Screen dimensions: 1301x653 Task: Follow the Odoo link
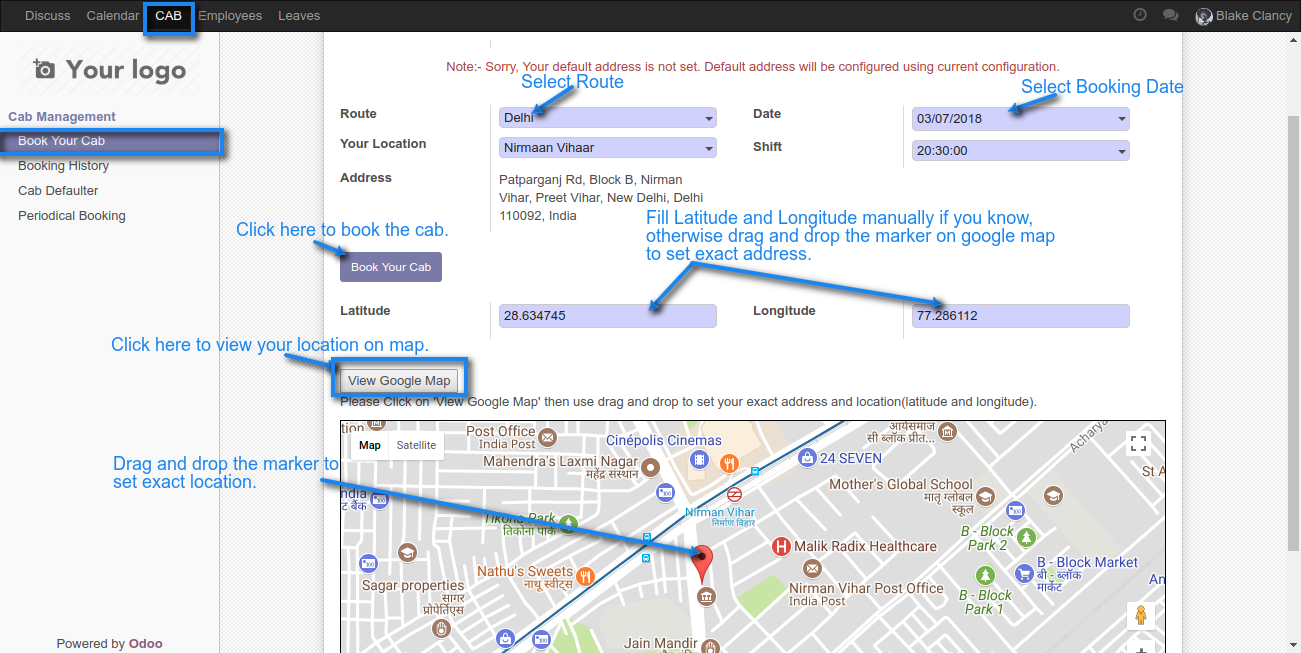tap(145, 644)
